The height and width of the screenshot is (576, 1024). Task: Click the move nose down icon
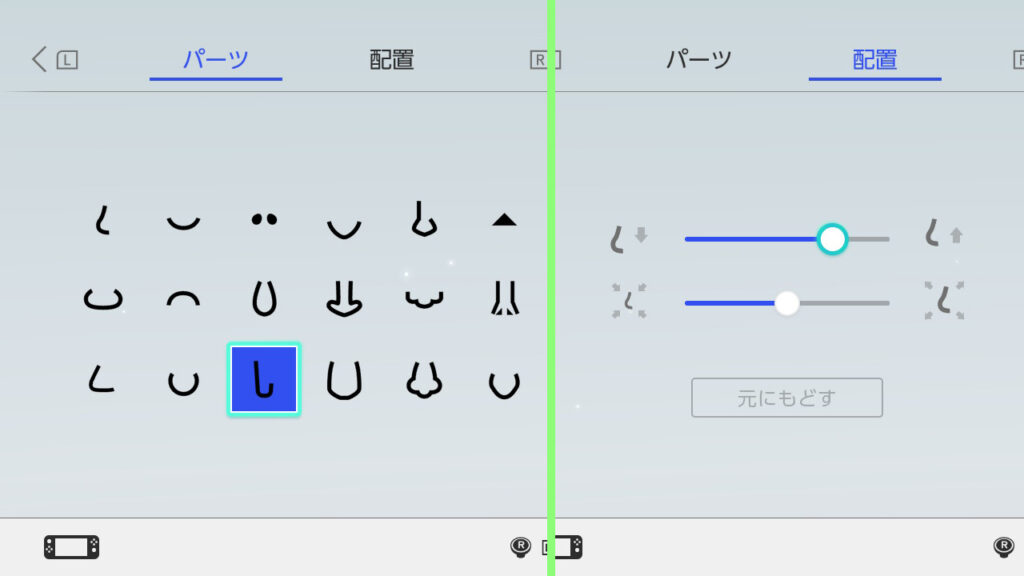tap(628, 238)
